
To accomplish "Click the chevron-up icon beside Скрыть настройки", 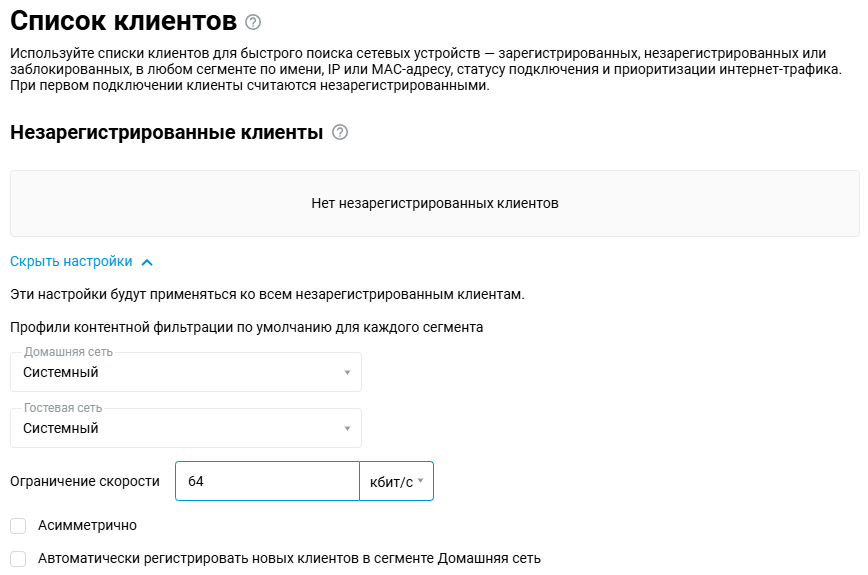I will click(x=147, y=262).
